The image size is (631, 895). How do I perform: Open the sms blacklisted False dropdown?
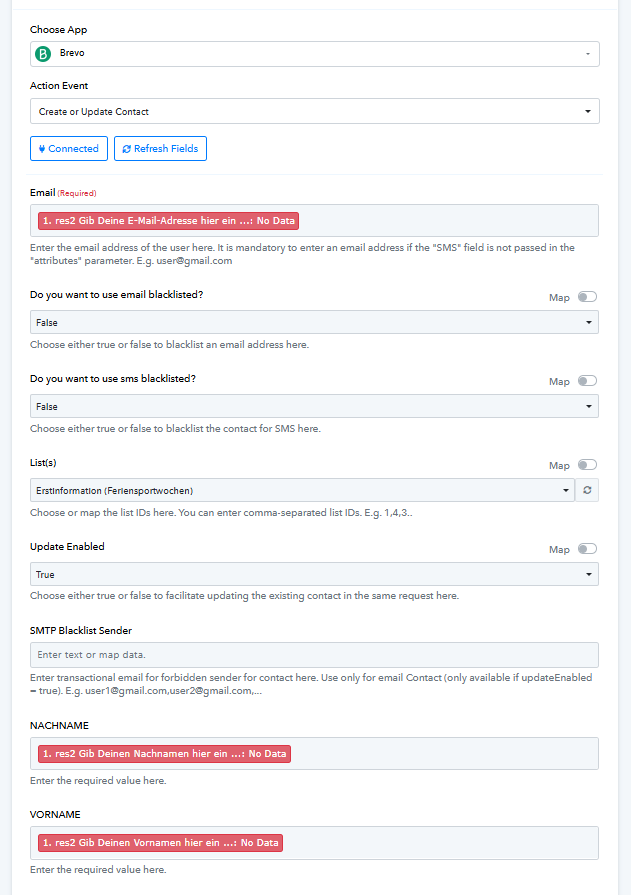(314, 406)
